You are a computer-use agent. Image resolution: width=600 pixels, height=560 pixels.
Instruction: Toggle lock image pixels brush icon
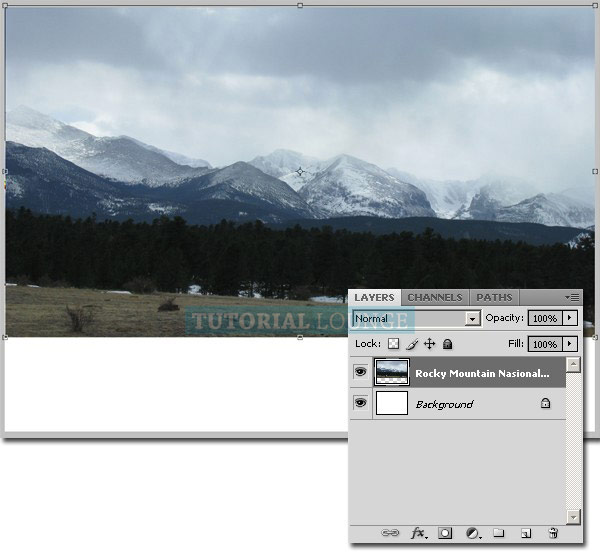pyautogui.click(x=411, y=344)
